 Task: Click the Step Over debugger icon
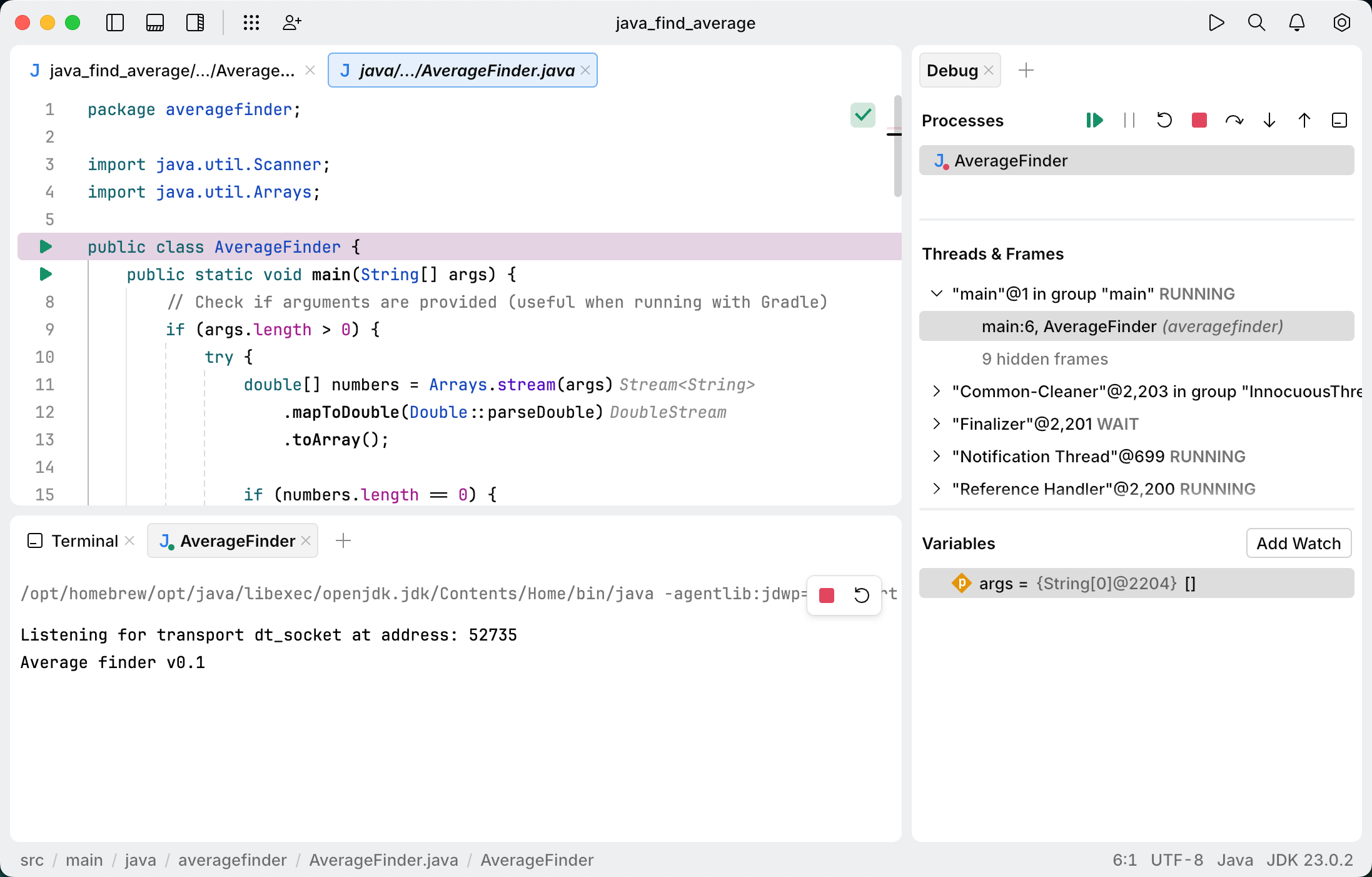[1234, 120]
